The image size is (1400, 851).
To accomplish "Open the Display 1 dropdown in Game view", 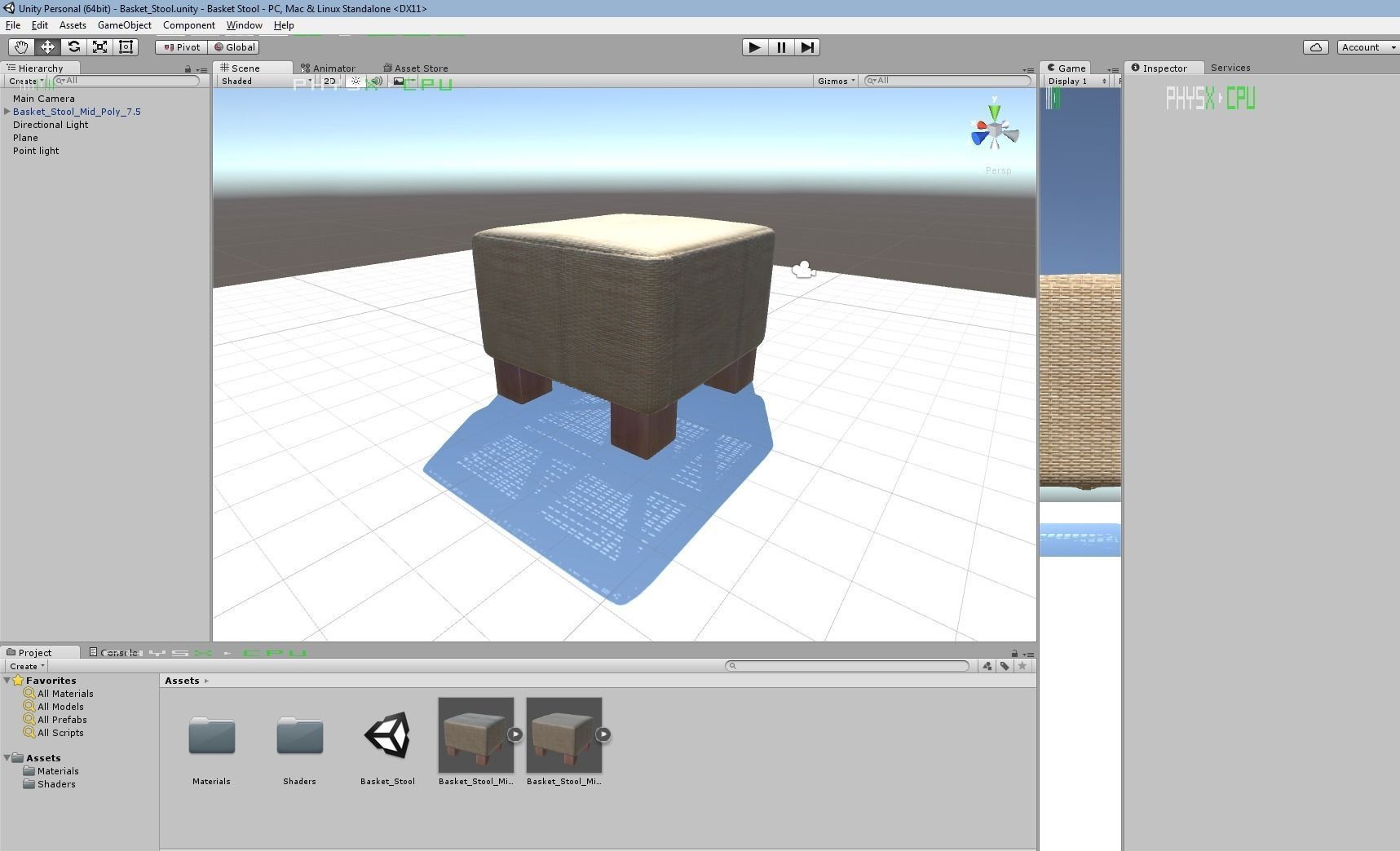I will (x=1077, y=81).
